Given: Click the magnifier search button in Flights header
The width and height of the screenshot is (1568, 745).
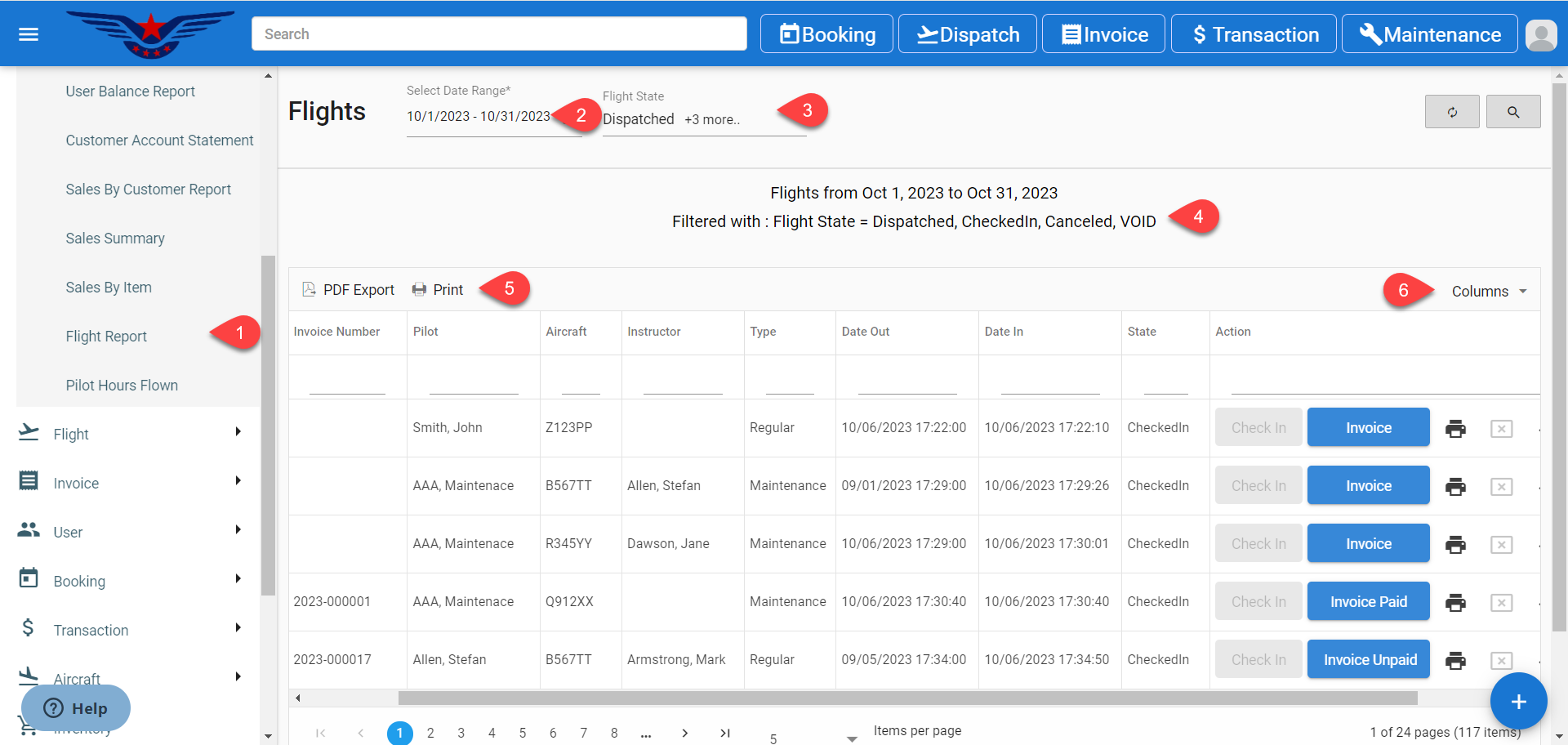Looking at the screenshot, I should 1512,112.
